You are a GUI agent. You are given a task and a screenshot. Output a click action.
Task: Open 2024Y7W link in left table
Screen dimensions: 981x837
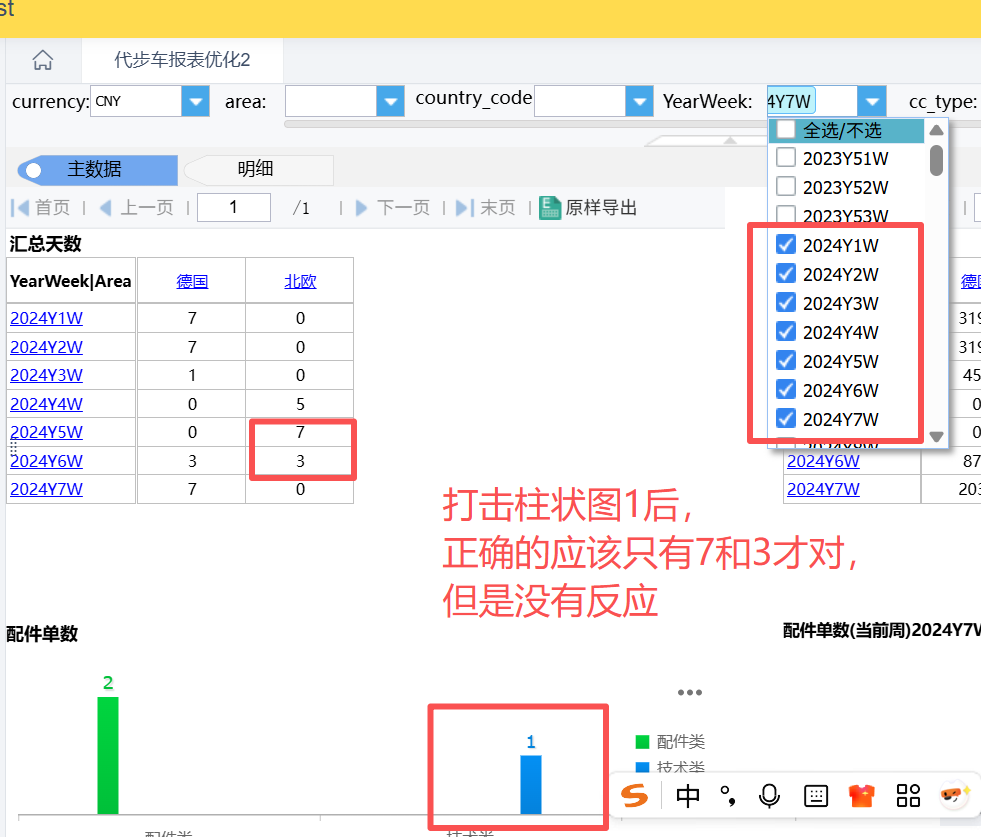[46, 489]
